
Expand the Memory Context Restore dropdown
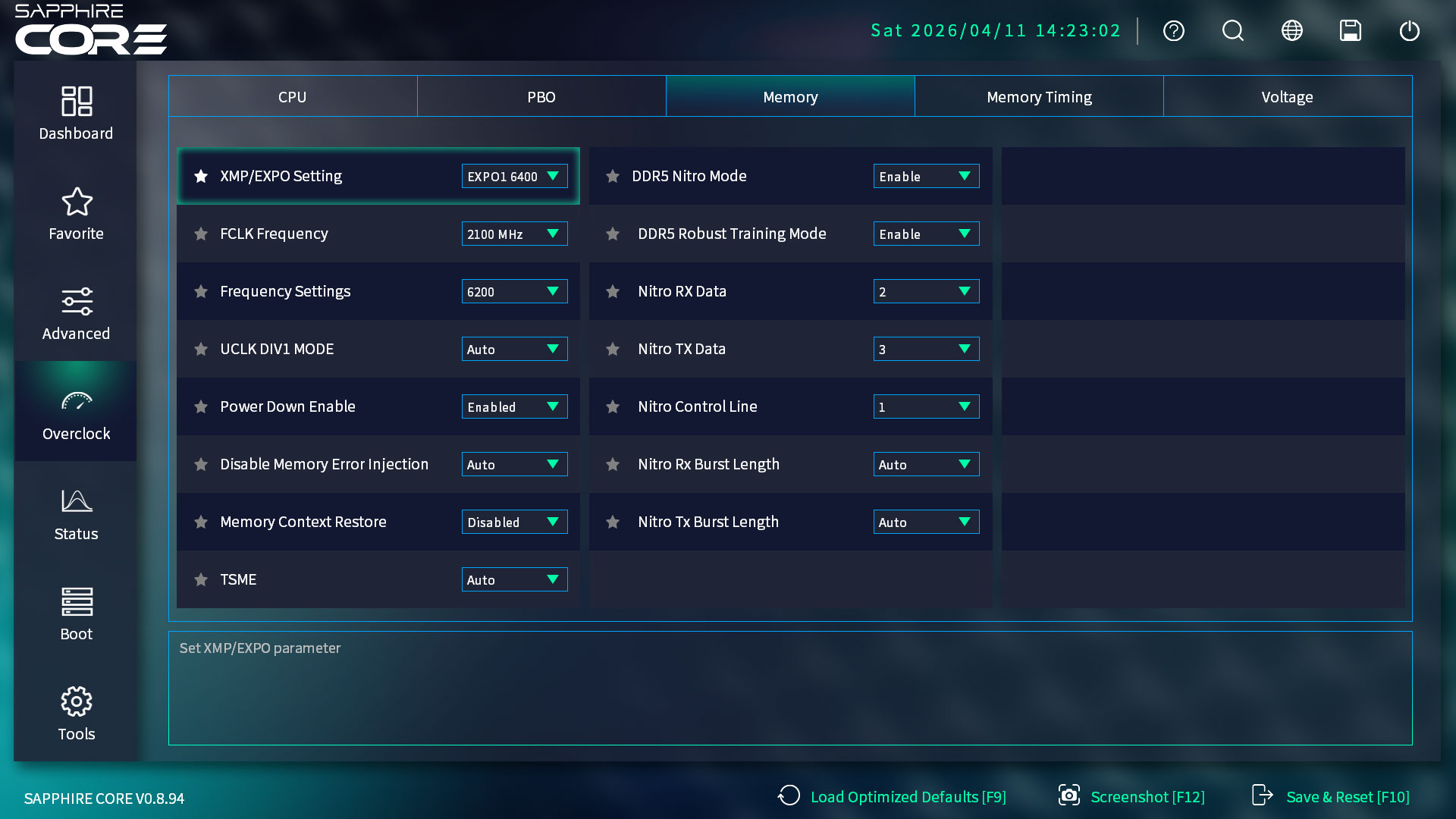(x=514, y=522)
